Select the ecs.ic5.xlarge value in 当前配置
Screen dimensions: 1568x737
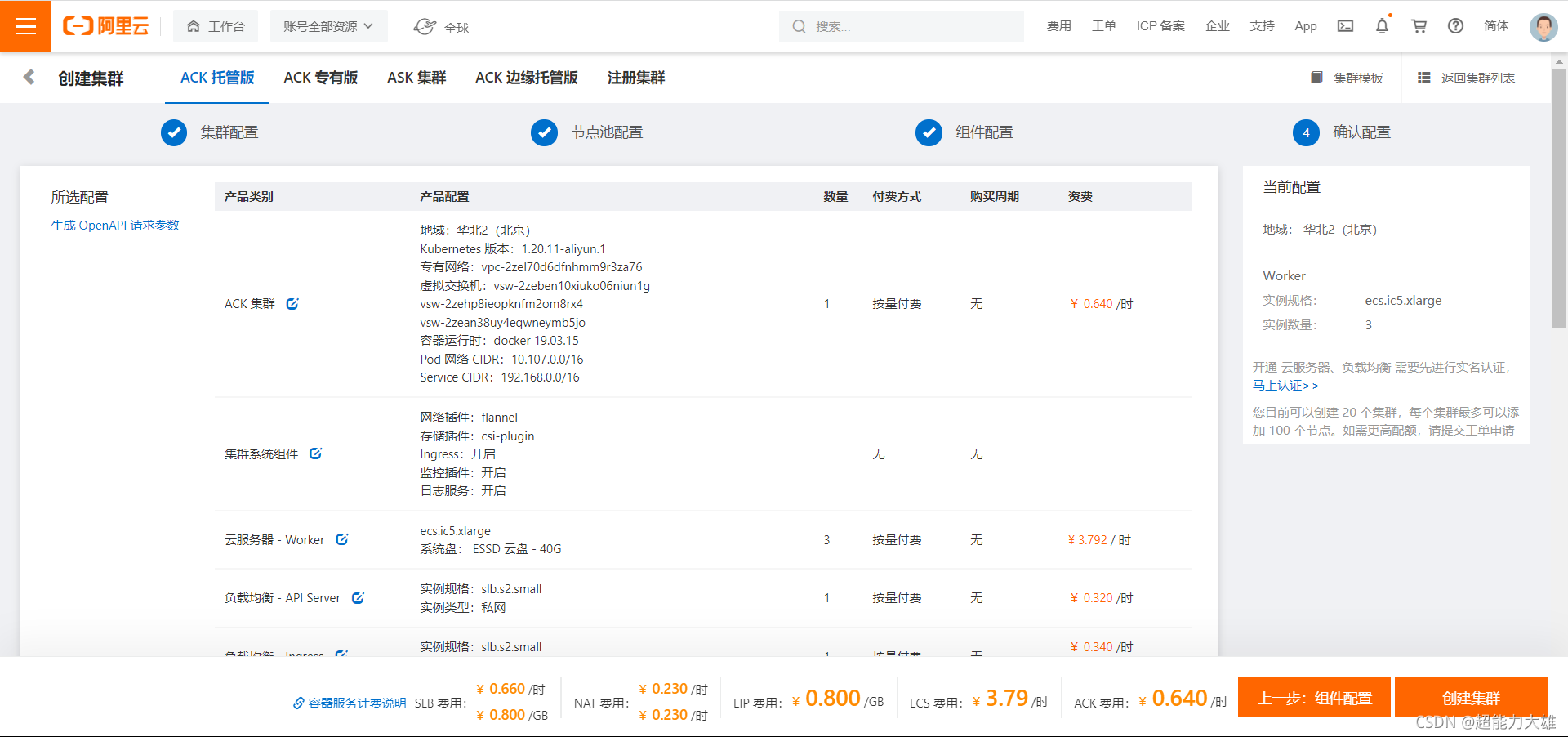click(x=1403, y=301)
